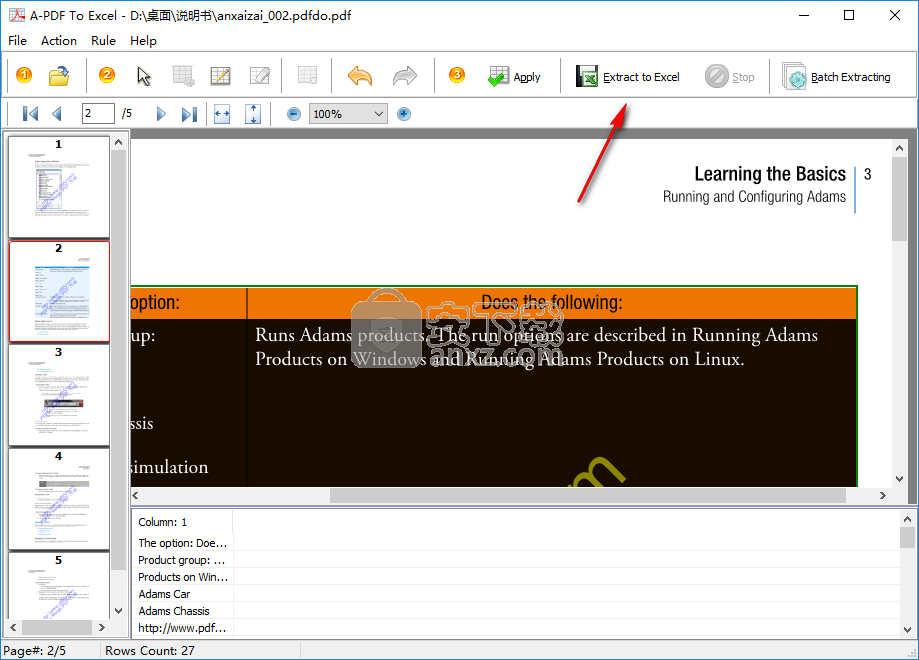The image size is (919, 660).
Task: Click Extract to Excel
Action: click(x=628, y=77)
